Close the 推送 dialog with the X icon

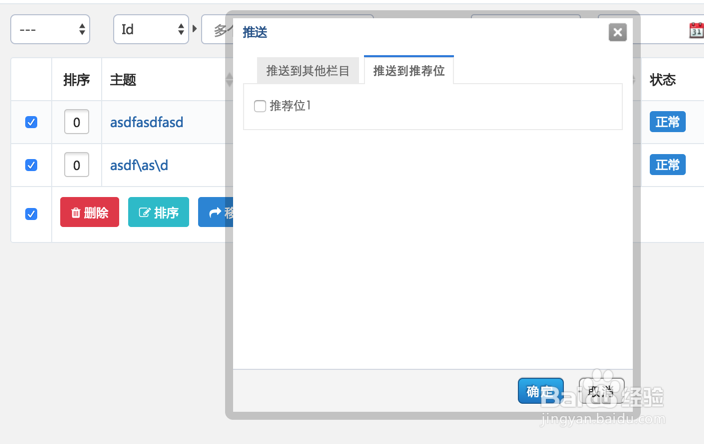click(x=617, y=32)
